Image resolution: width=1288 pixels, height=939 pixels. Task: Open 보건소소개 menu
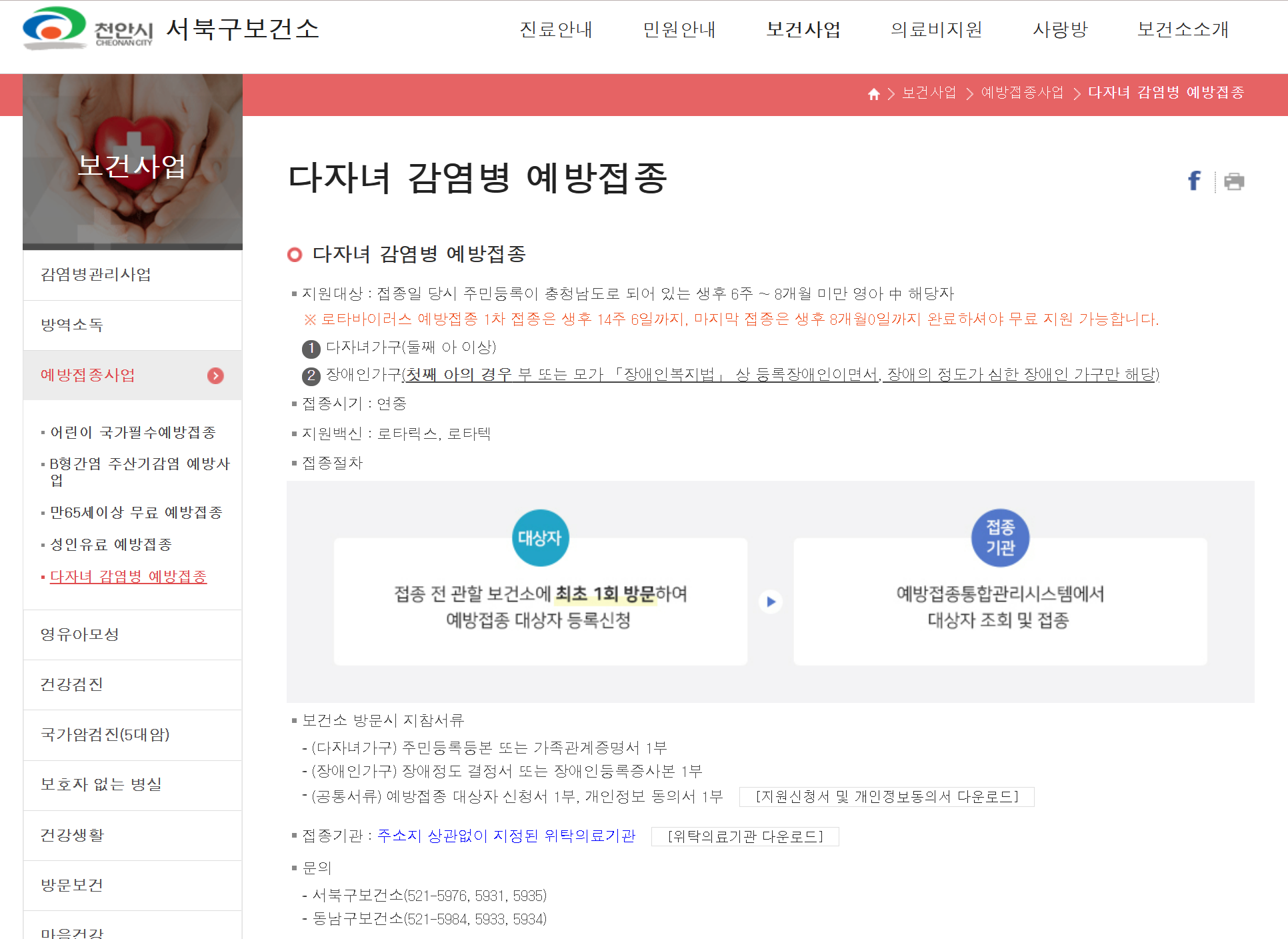(x=1183, y=29)
